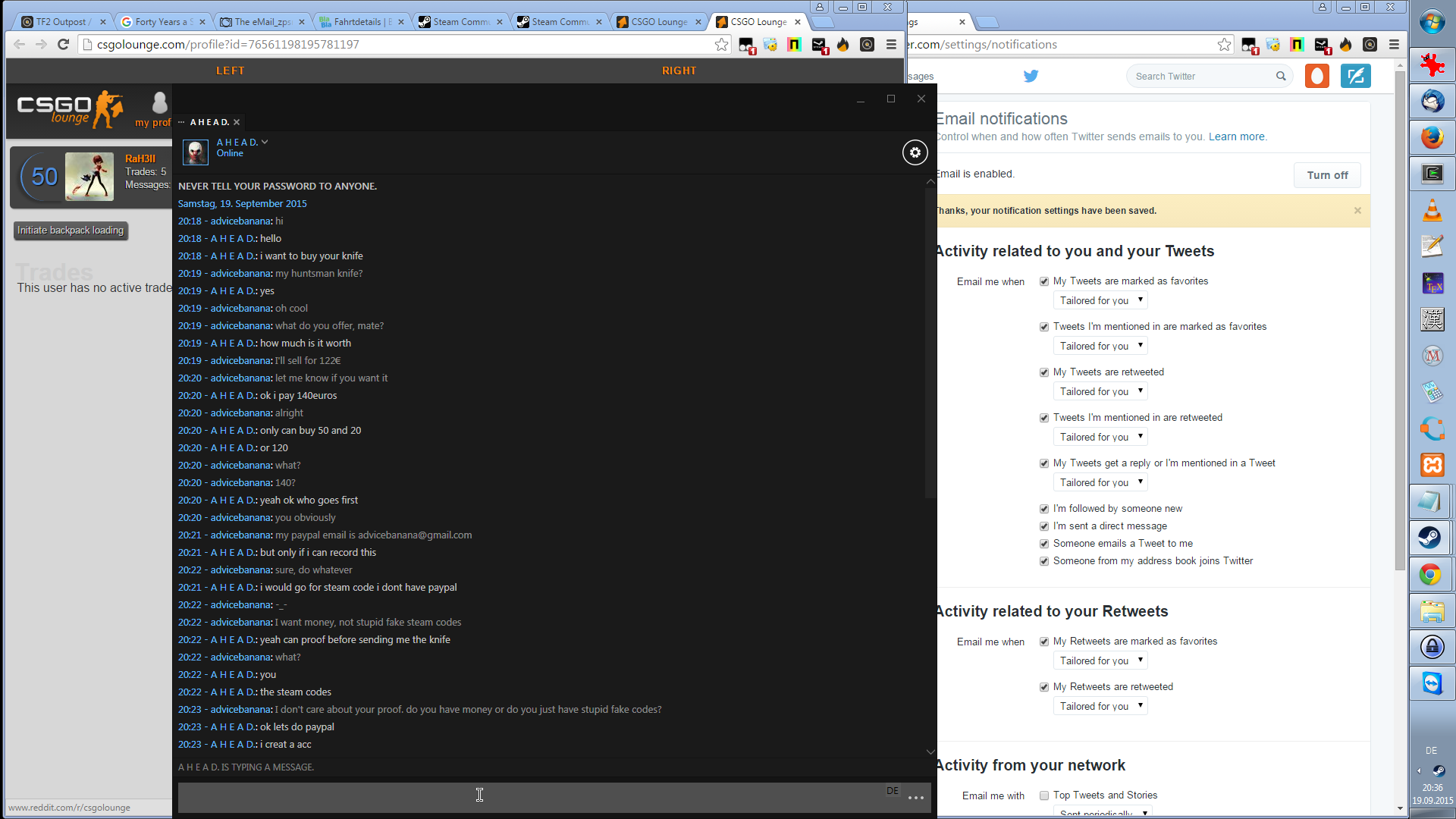Open the Steam chat settings gear

click(x=915, y=152)
